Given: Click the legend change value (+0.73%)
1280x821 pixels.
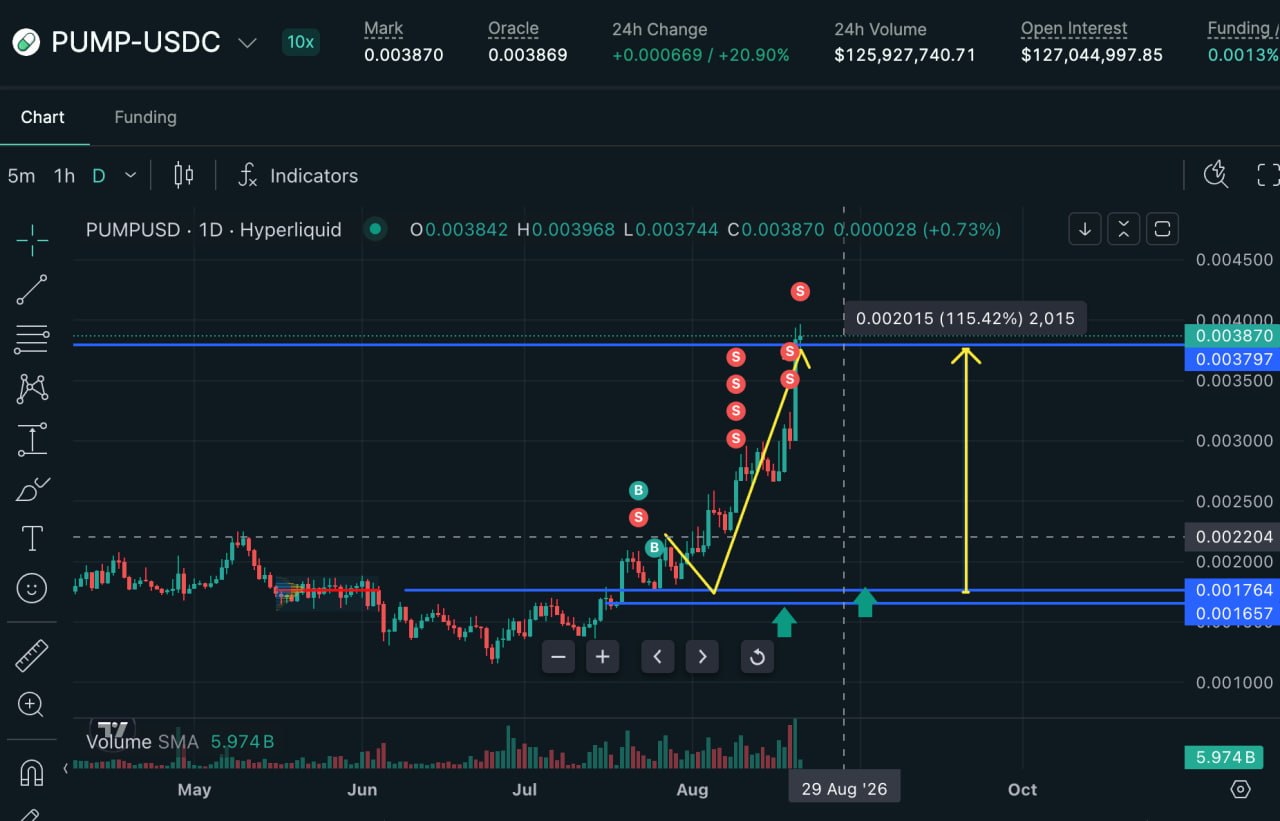Looking at the screenshot, I should [962, 229].
